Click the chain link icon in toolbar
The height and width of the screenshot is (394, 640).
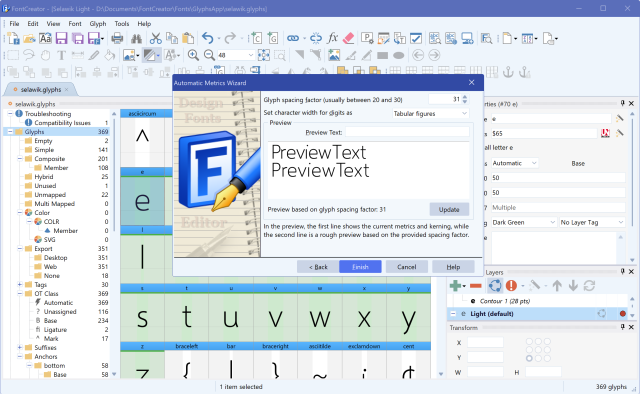click(293, 39)
